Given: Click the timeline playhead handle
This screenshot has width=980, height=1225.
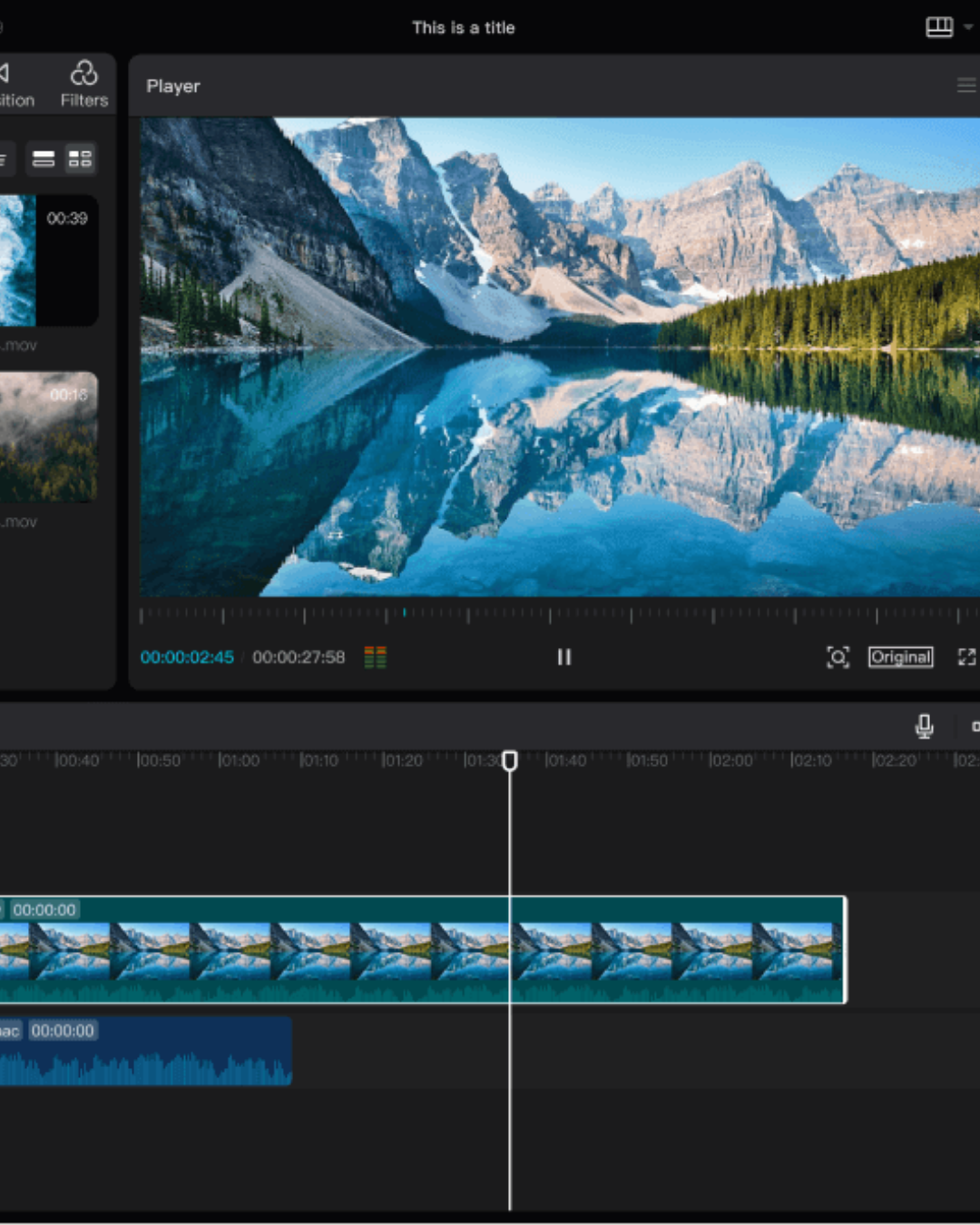Looking at the screenshot, I should [x=510, y=760].
